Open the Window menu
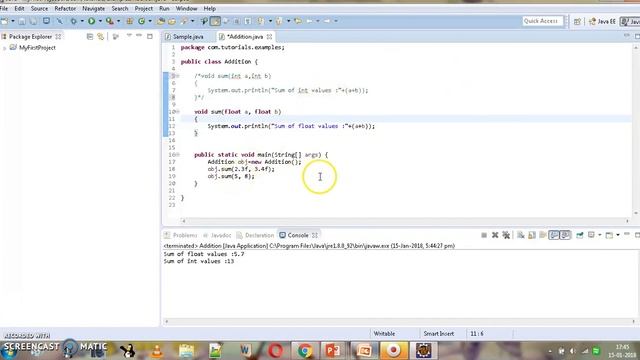 click(186, 9)
